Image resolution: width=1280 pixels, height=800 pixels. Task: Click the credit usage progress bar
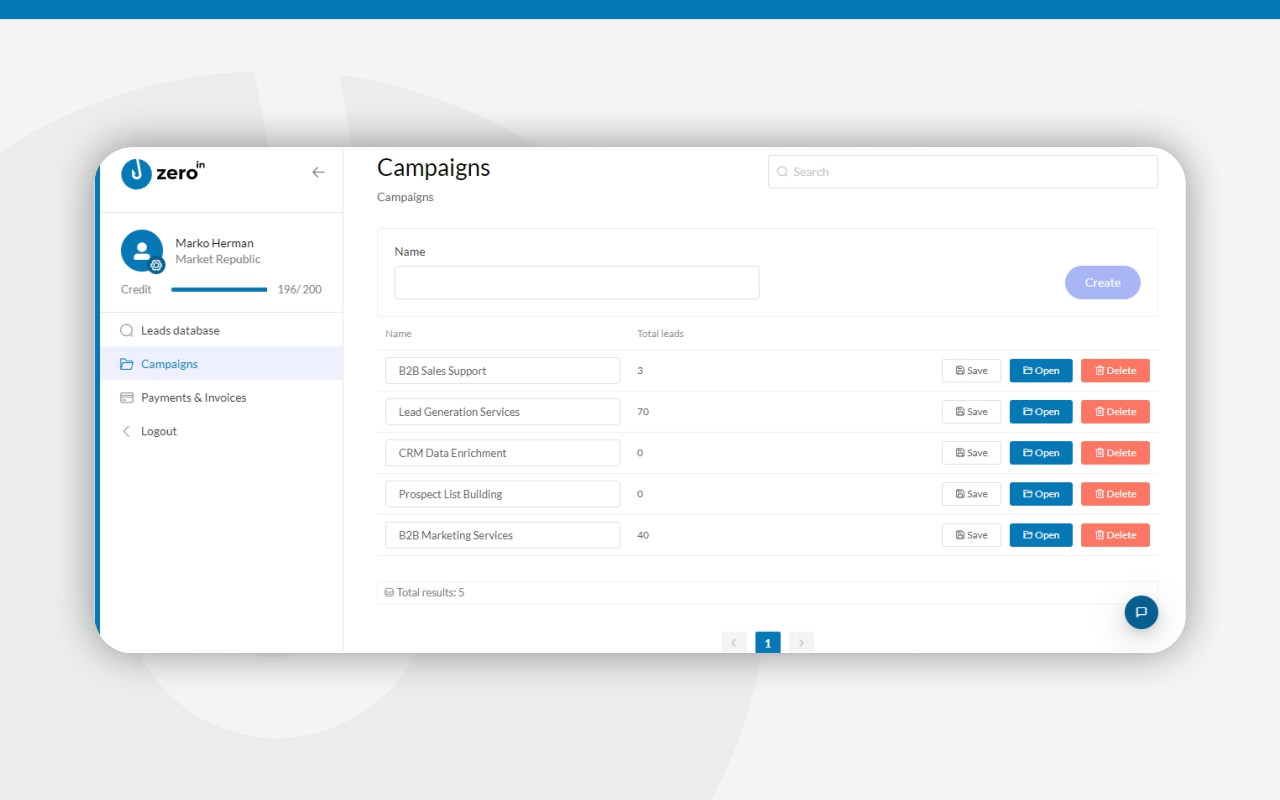219,290
